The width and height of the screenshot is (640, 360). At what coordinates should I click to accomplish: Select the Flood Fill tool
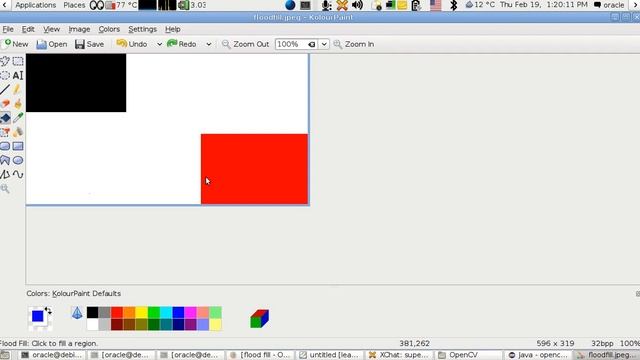[5, 118]
